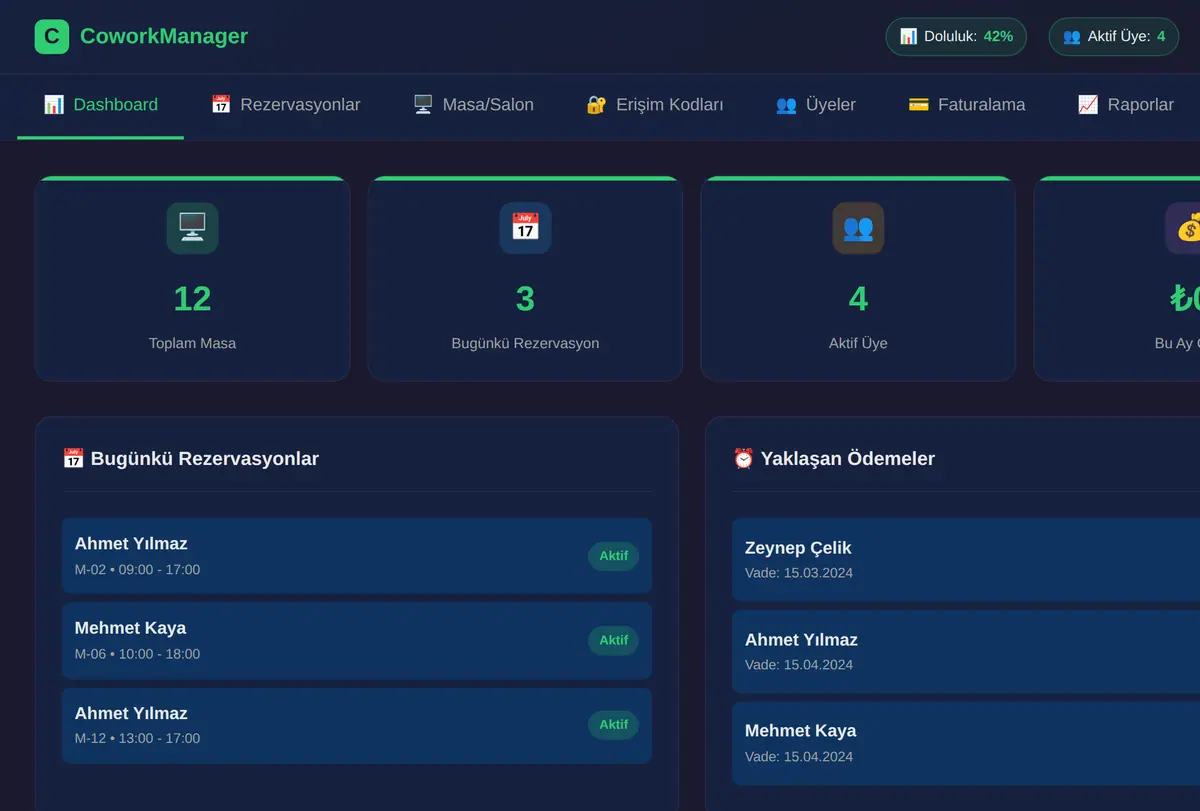The width and height of the screenshot is (1200, 811).
Task: Click the Aktif badge on M-12 reservation
Action: pos(613,725)
